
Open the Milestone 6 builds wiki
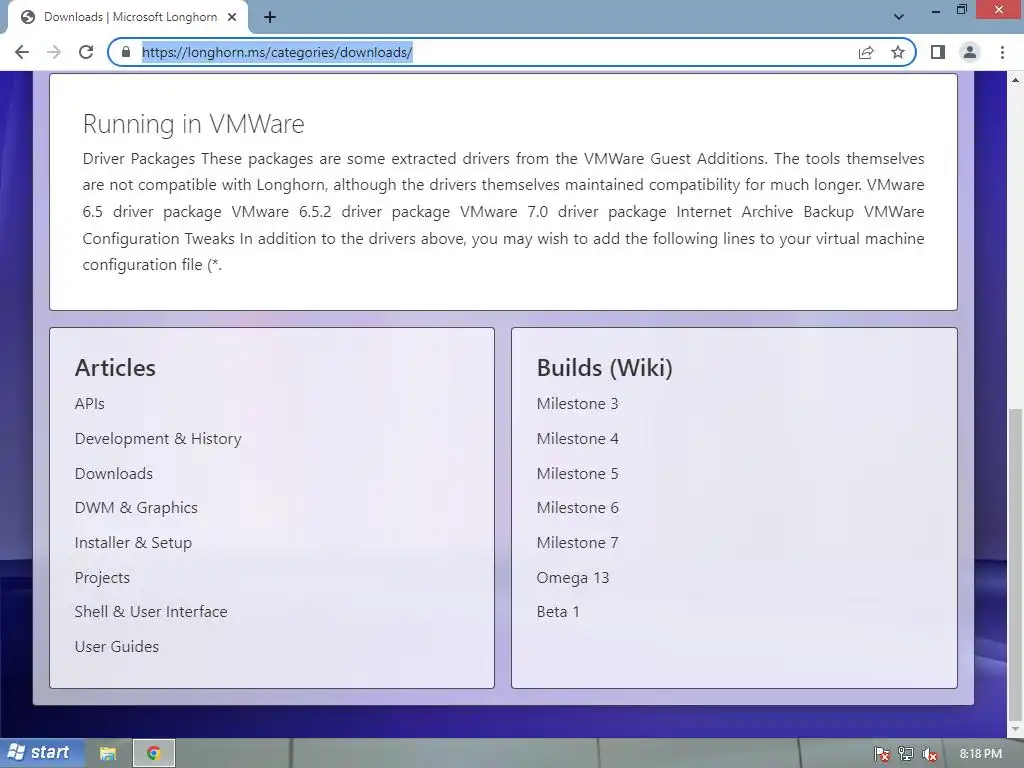pyautogui.click(x=577, y=508)
